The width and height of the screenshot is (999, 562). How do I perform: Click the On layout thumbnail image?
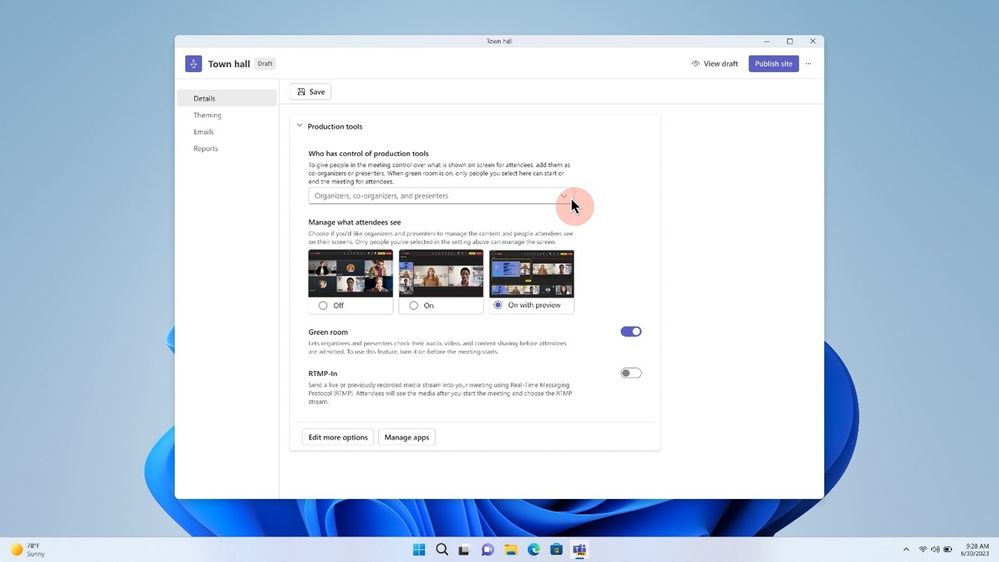[441, 273]
